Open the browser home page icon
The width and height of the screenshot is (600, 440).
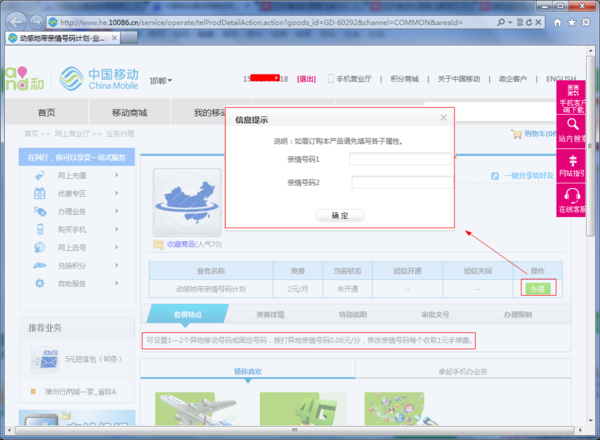tap(558, 23)
